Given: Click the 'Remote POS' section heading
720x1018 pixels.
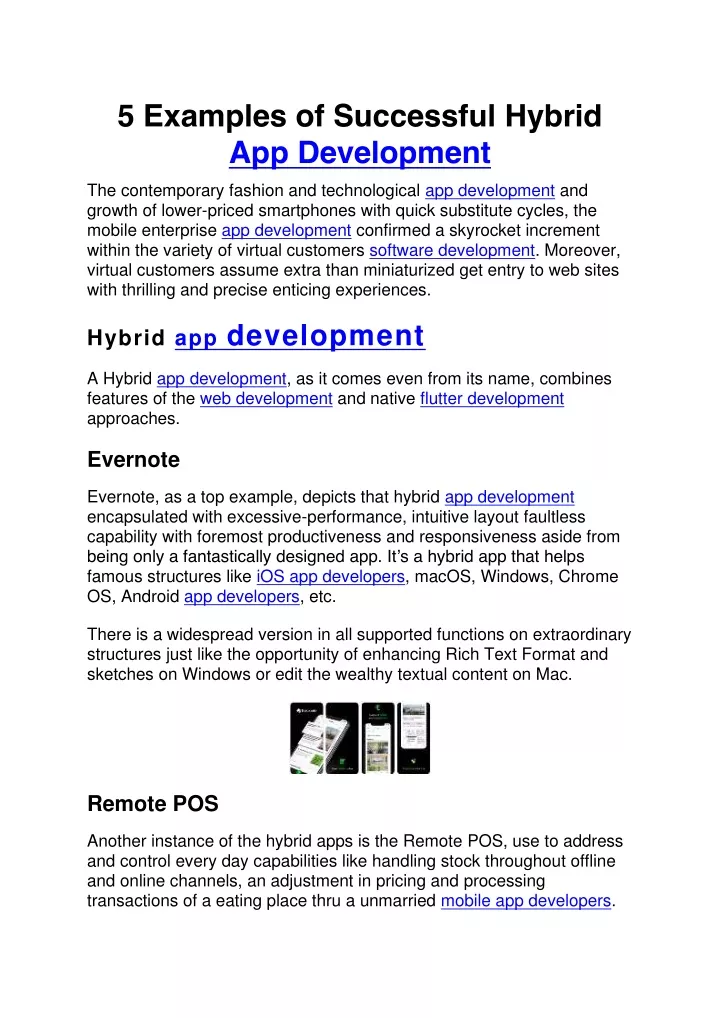Looking at the screenshot, I should [x=153, y=804].
